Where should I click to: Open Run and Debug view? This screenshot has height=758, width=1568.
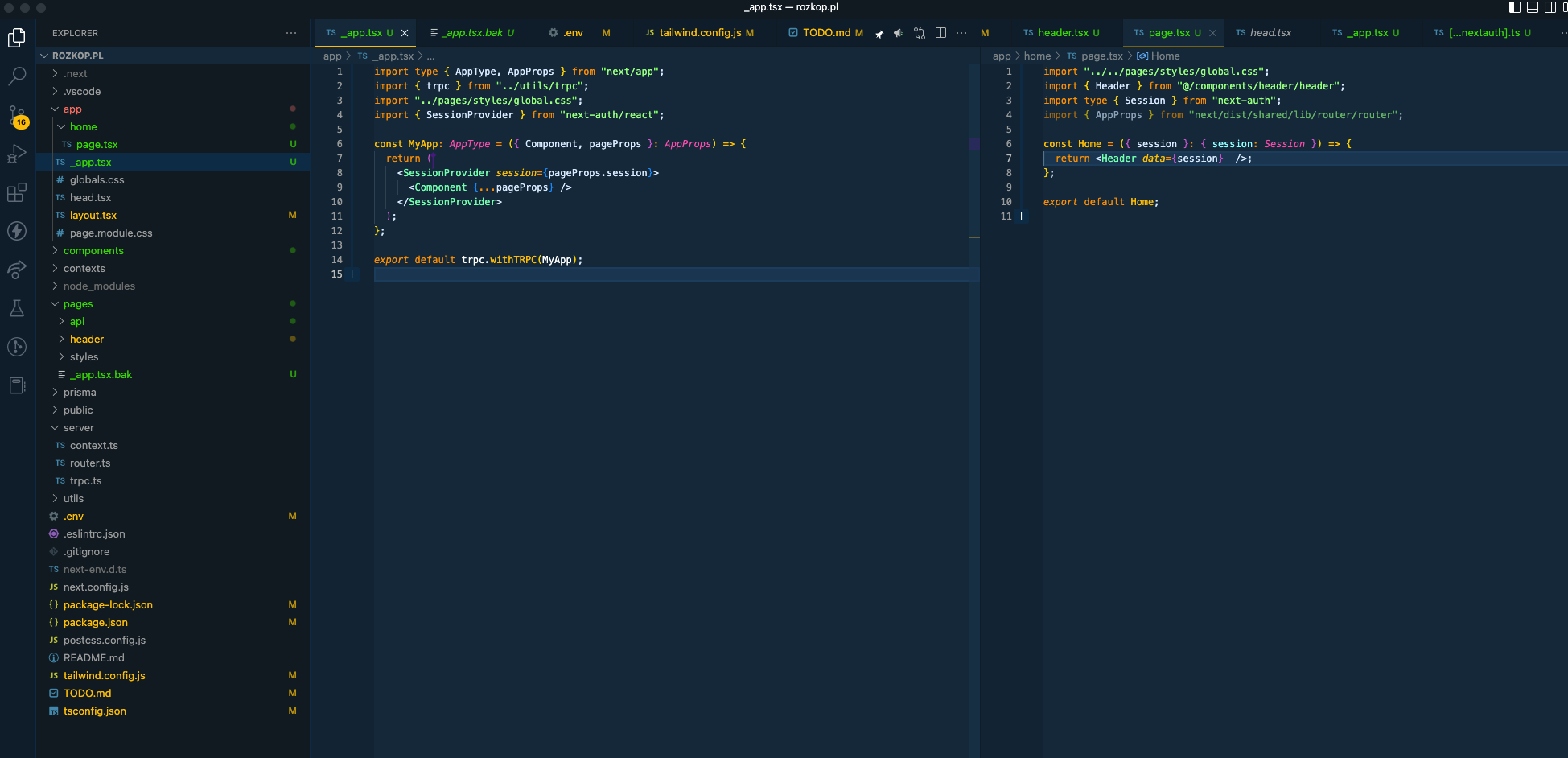[17, 154]
